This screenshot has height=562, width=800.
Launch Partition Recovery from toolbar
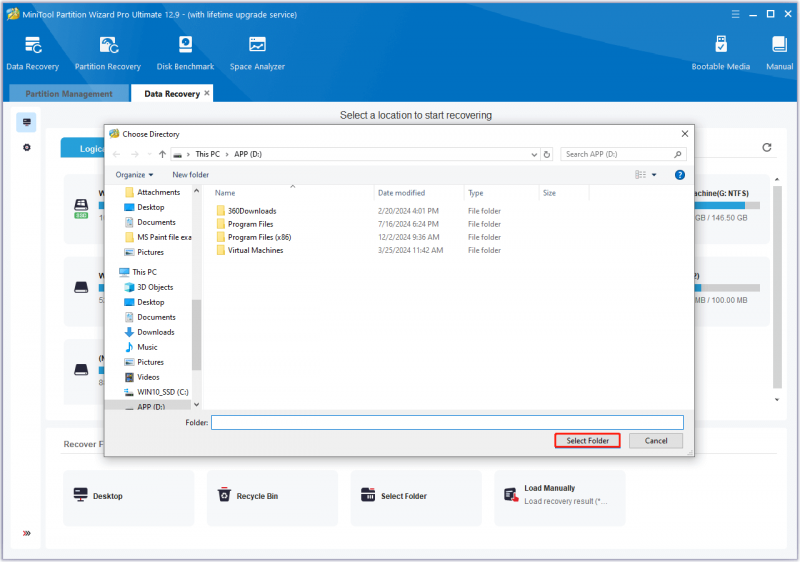[108, 53]
